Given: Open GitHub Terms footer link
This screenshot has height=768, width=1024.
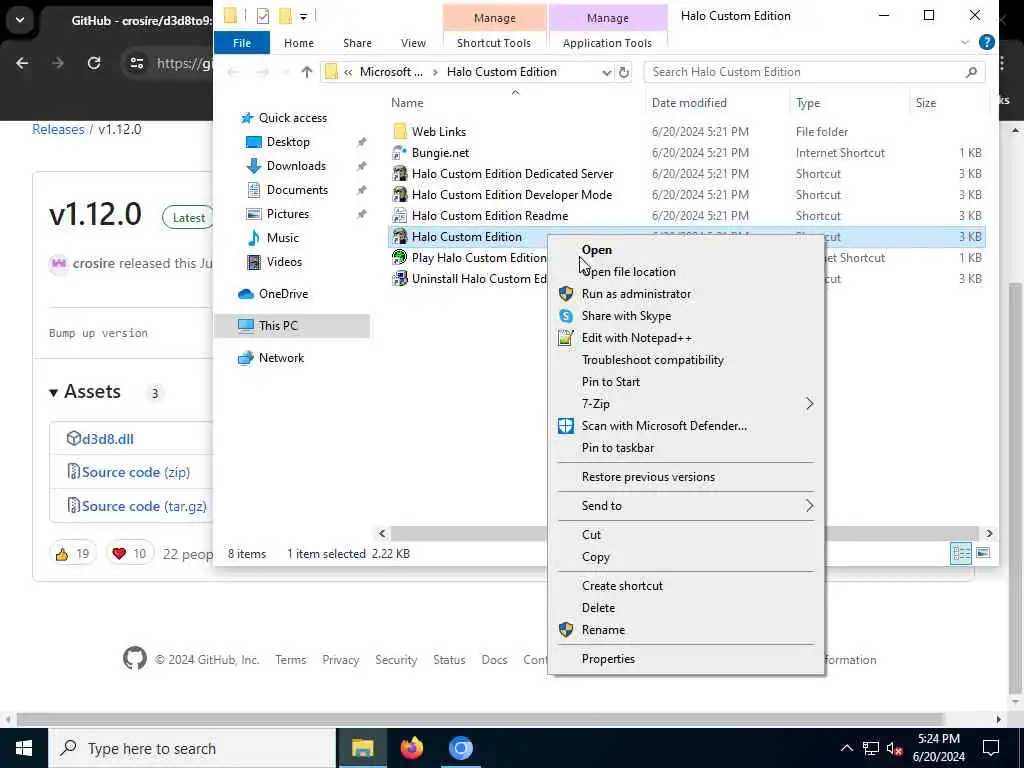Looking at the screenshot, I should click(291, 660).
